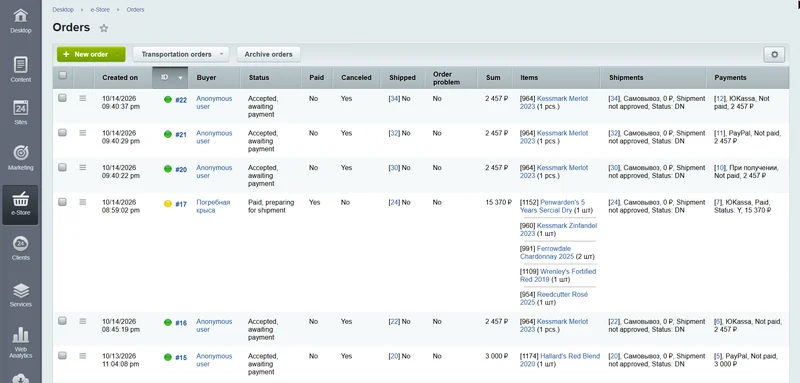Open order #22 link

(181, 100)
